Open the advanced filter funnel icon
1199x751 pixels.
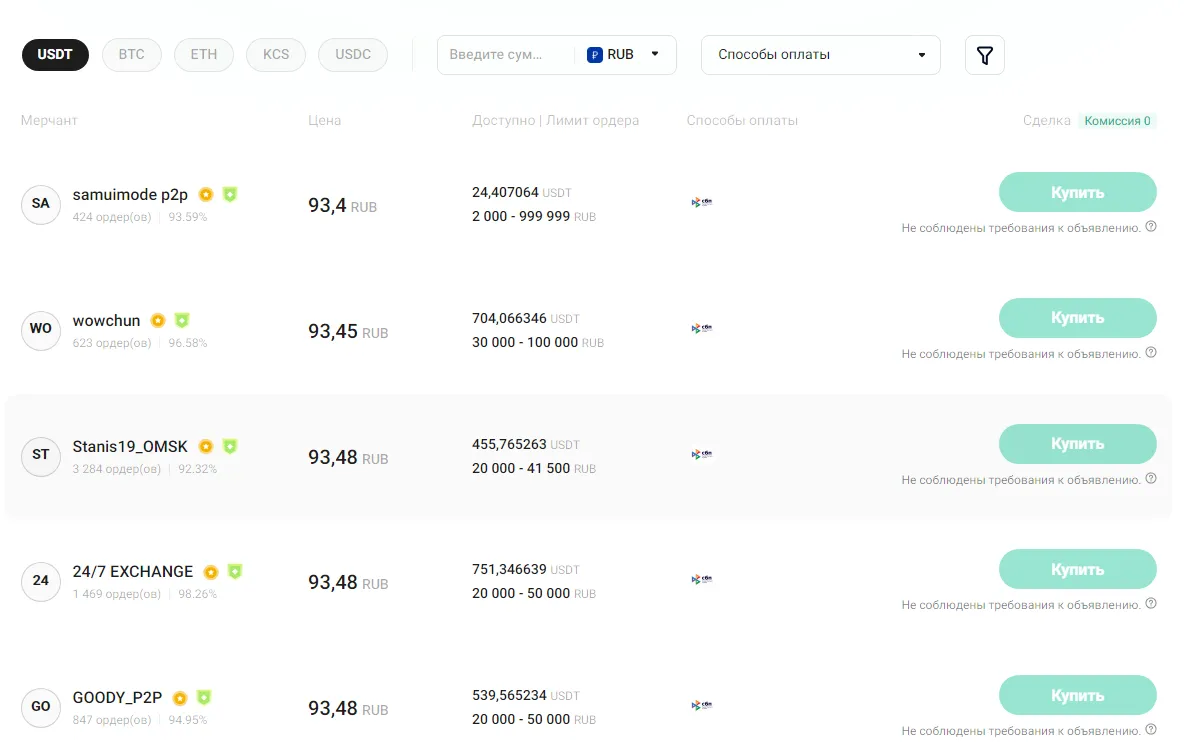(984, 55)
